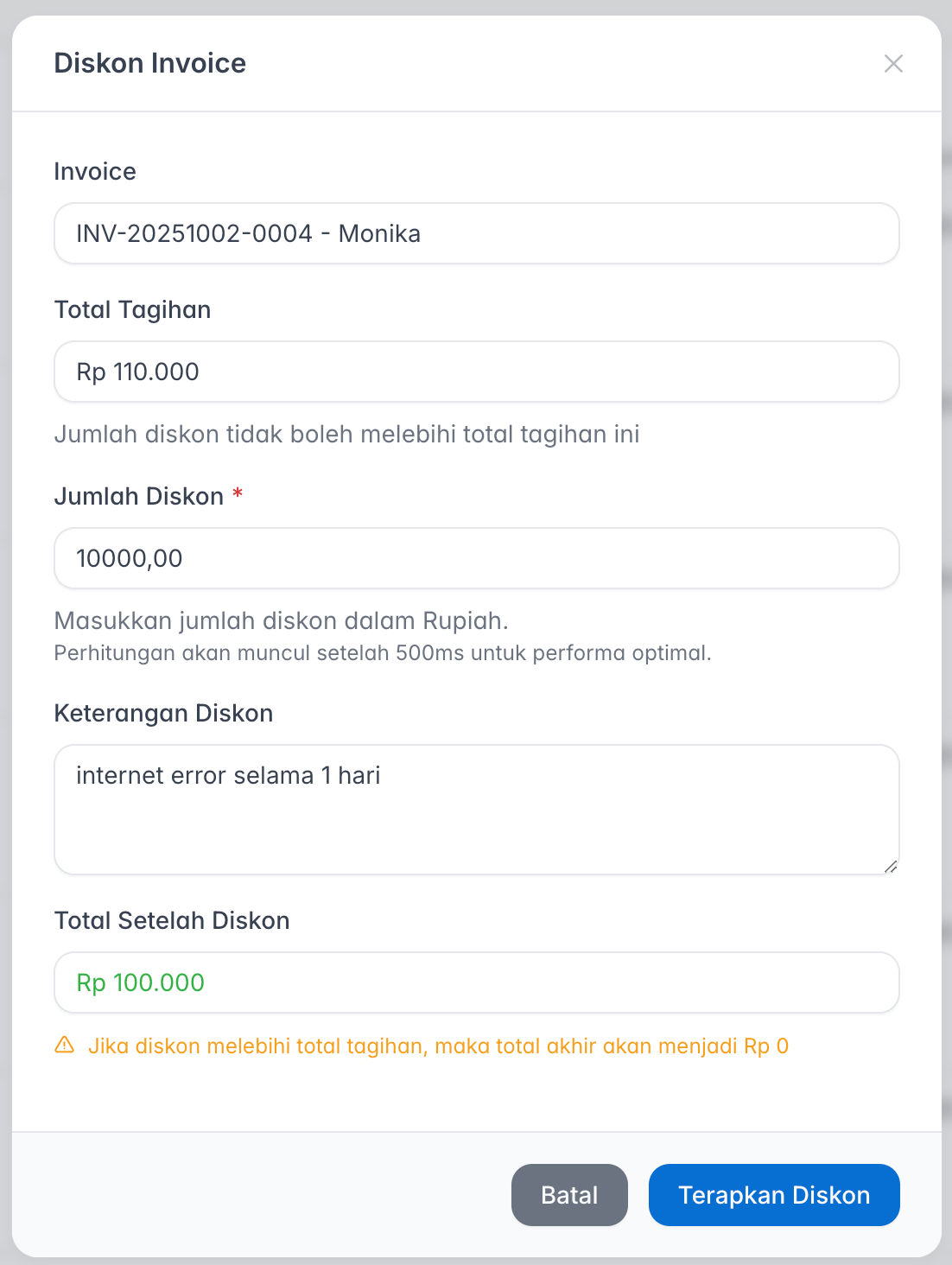
Task: Select the text internet error selama 1 hari
Action: pos(228,775)
